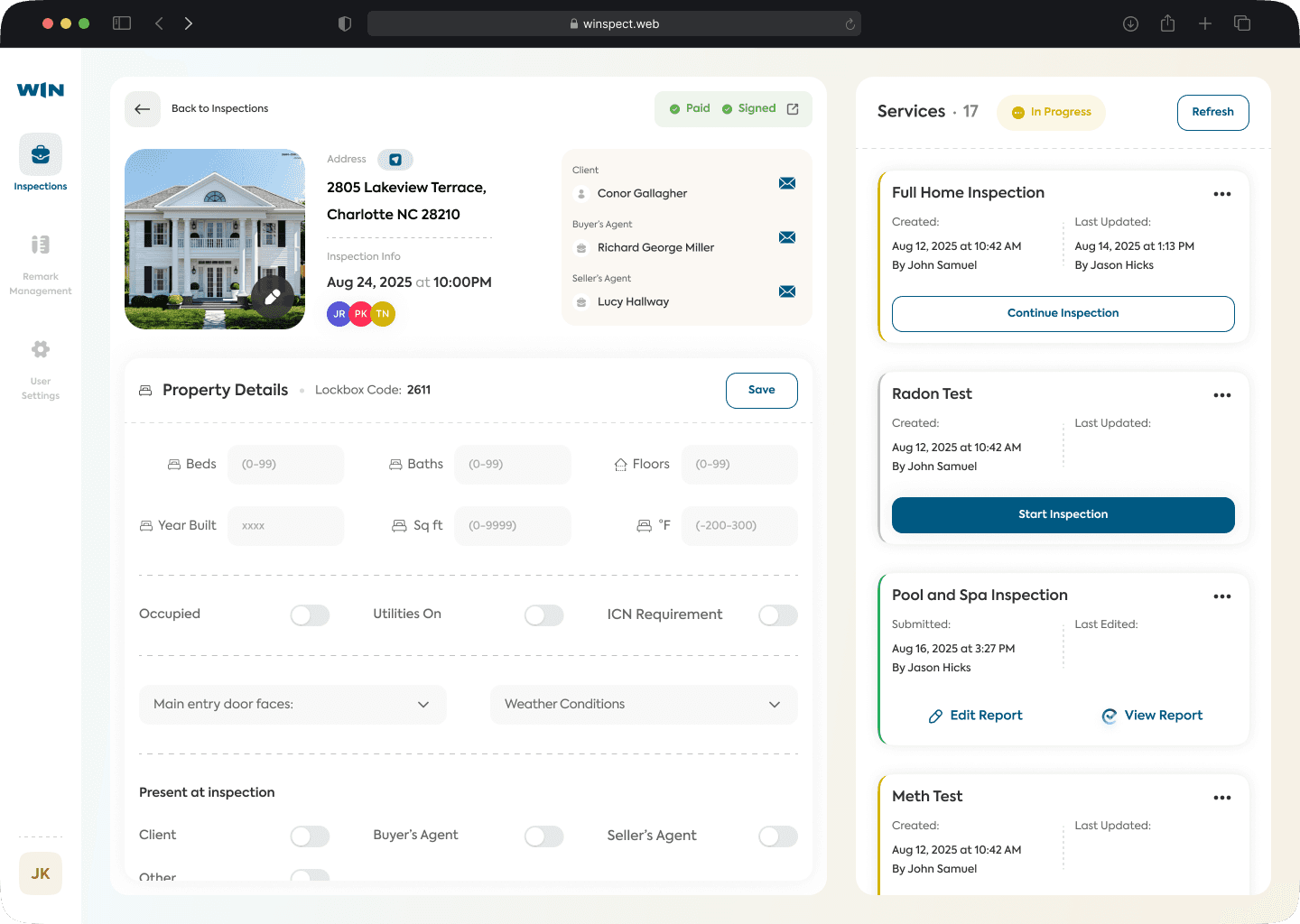Click the JR inspector avatar
This screenshot has height=924, width=1300.
(339, 314)
